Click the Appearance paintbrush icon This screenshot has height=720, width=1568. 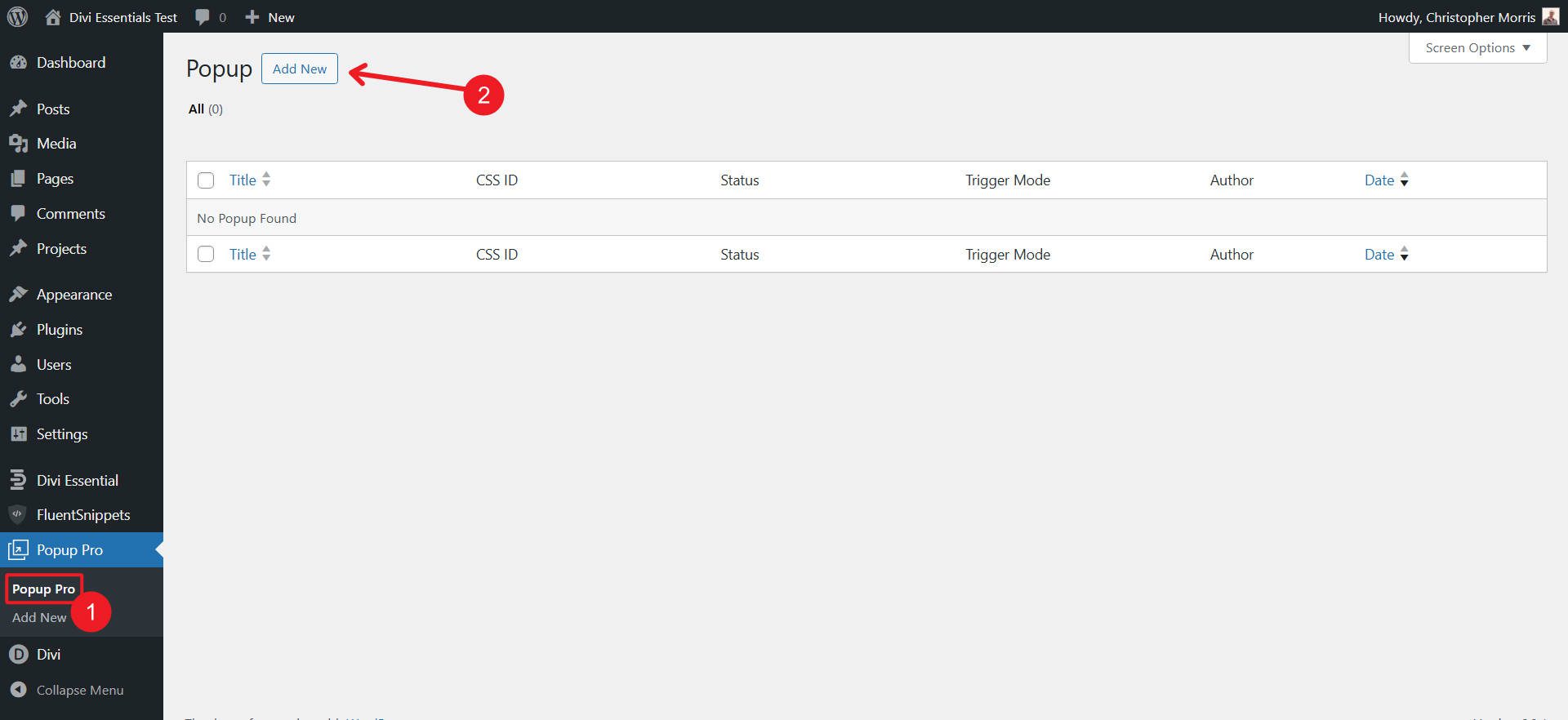[18, 295]
